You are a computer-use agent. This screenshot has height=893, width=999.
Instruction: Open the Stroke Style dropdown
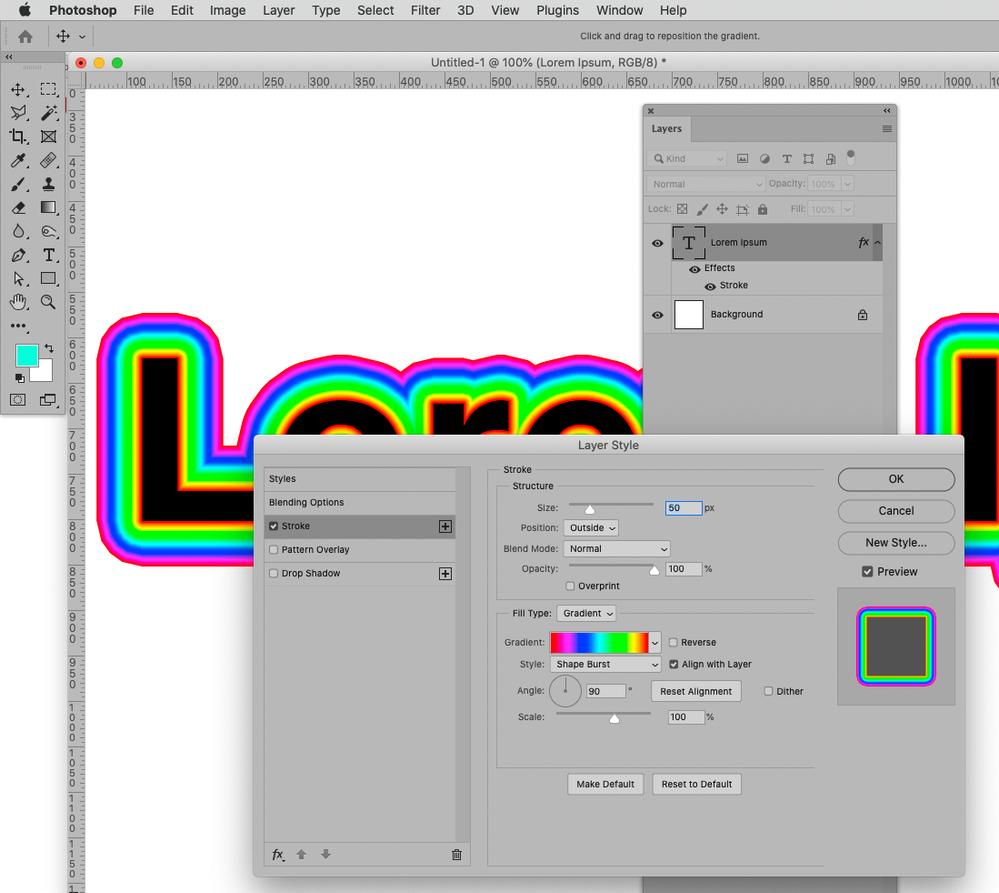[x=605, y=664]
